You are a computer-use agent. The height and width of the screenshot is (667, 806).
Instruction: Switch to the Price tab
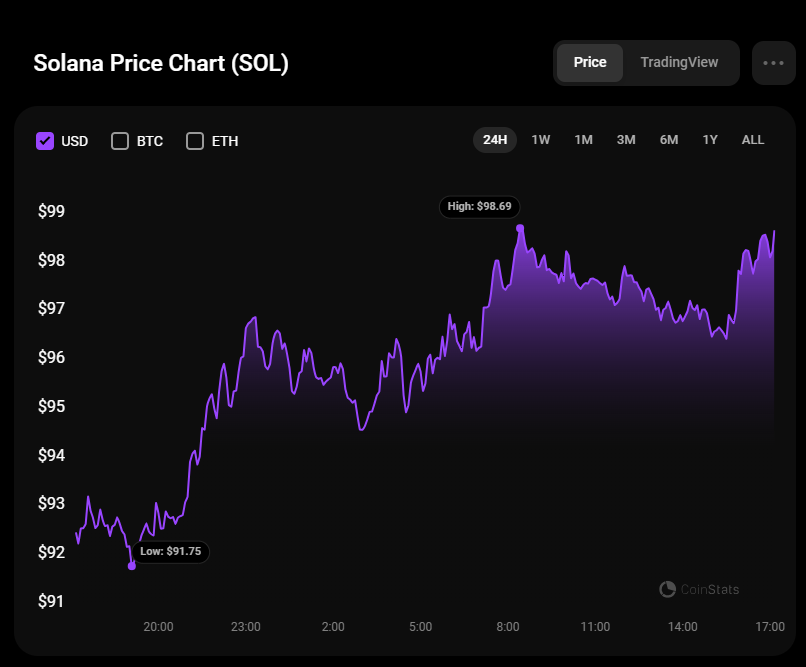pyautogui.click(x=590, y=62)
